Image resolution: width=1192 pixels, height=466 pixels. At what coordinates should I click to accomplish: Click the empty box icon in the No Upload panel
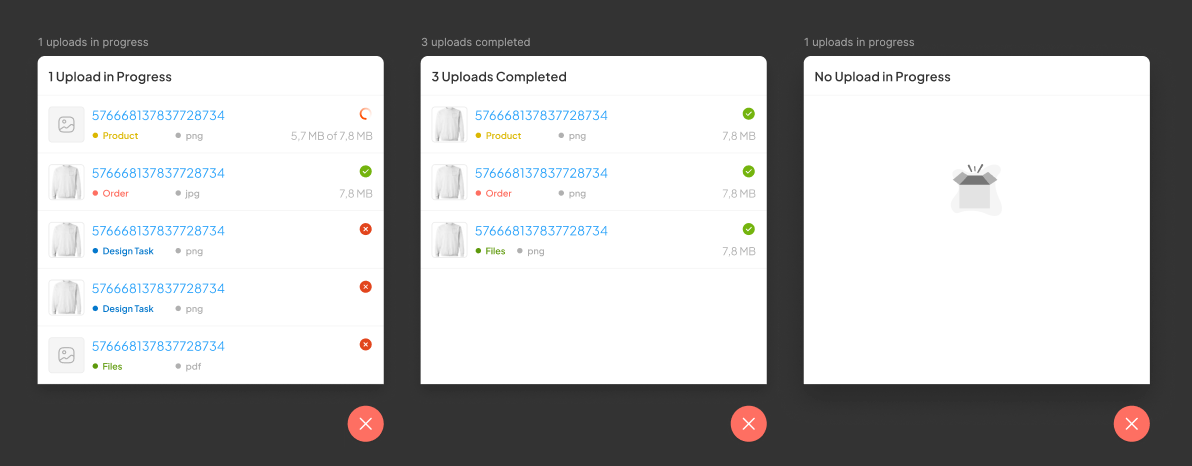(x=975, y=189)
